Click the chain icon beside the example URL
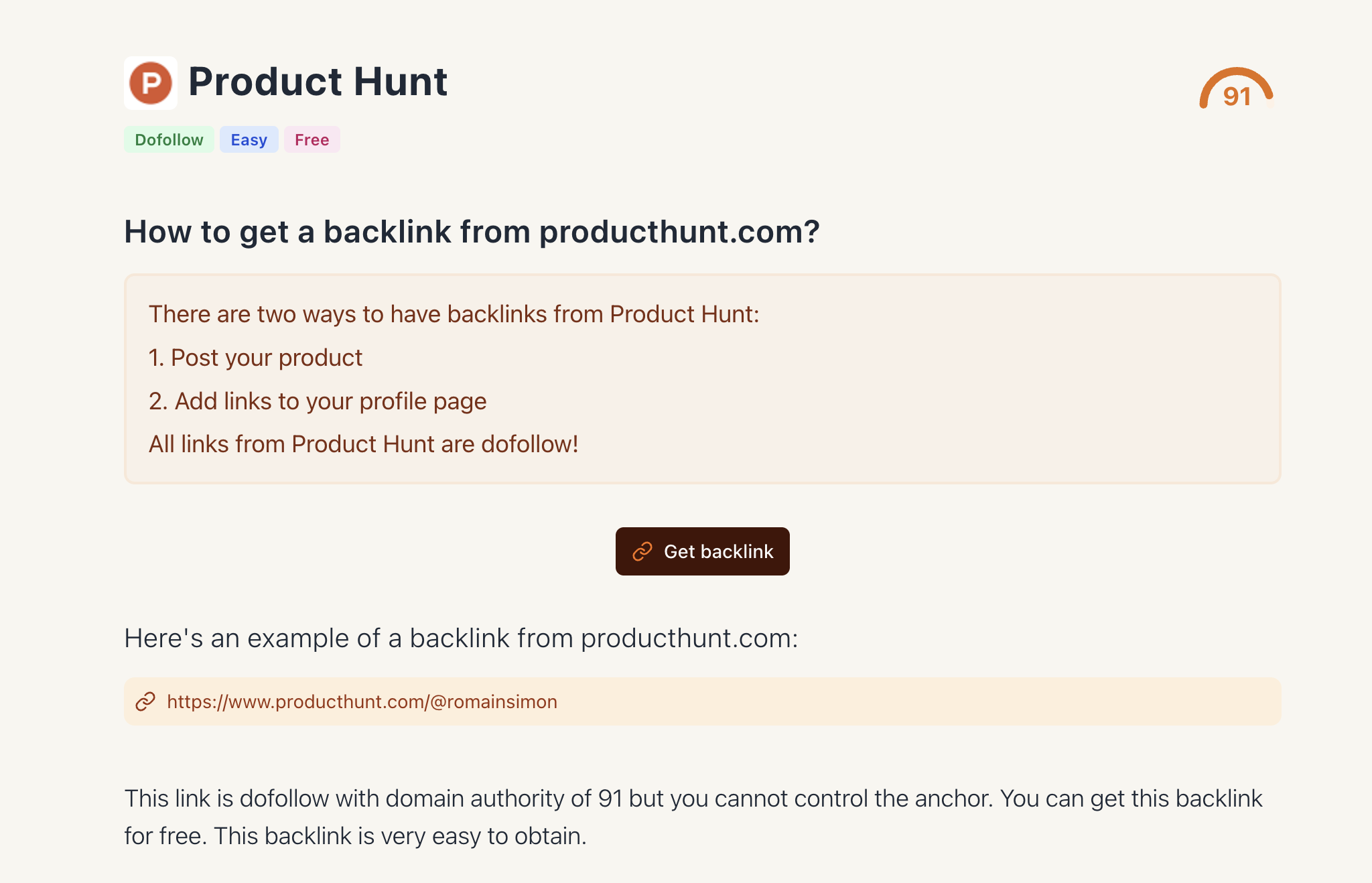1372x883 pixels. (x=145, y=702)
